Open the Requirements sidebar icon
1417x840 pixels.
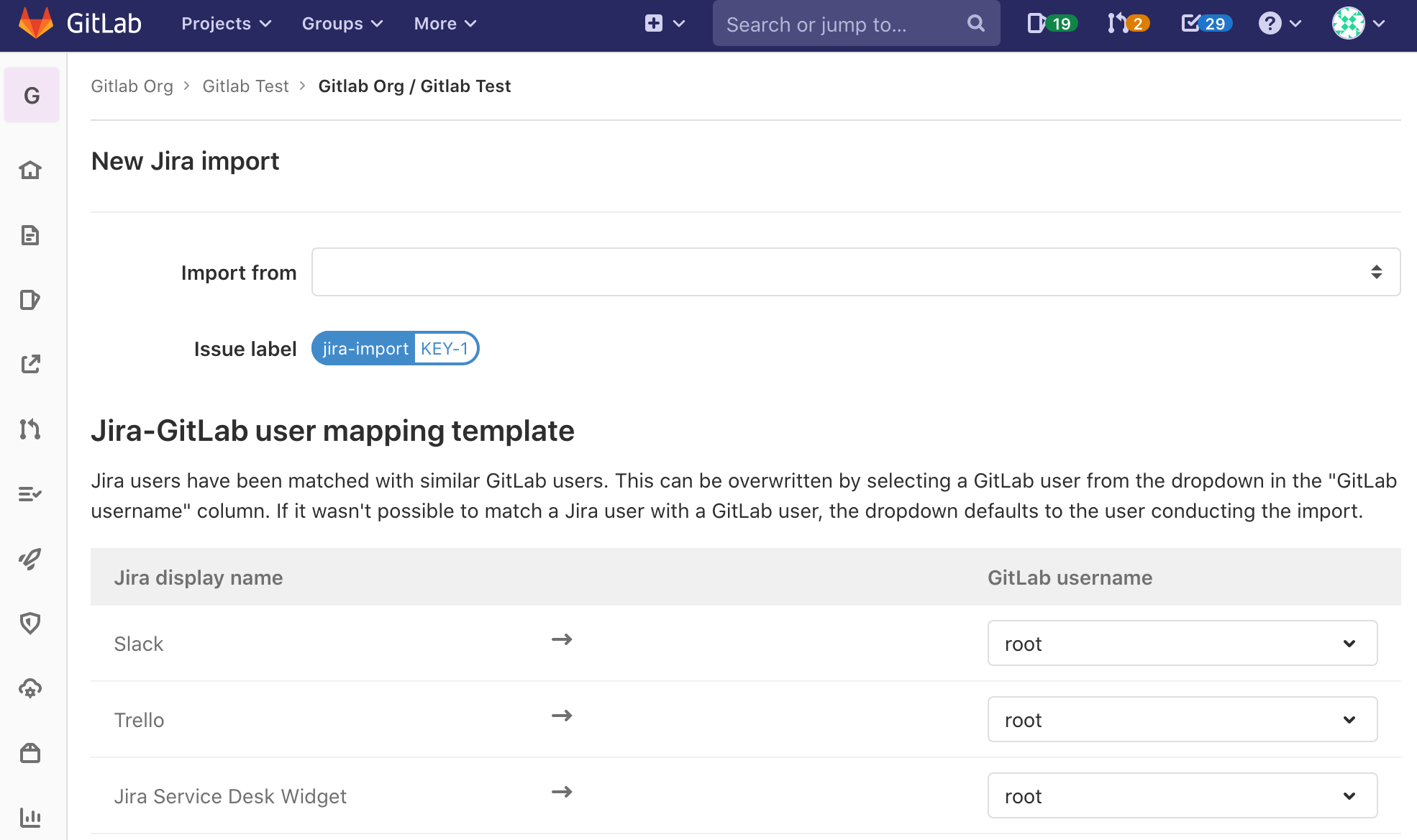tap(31, 493)
